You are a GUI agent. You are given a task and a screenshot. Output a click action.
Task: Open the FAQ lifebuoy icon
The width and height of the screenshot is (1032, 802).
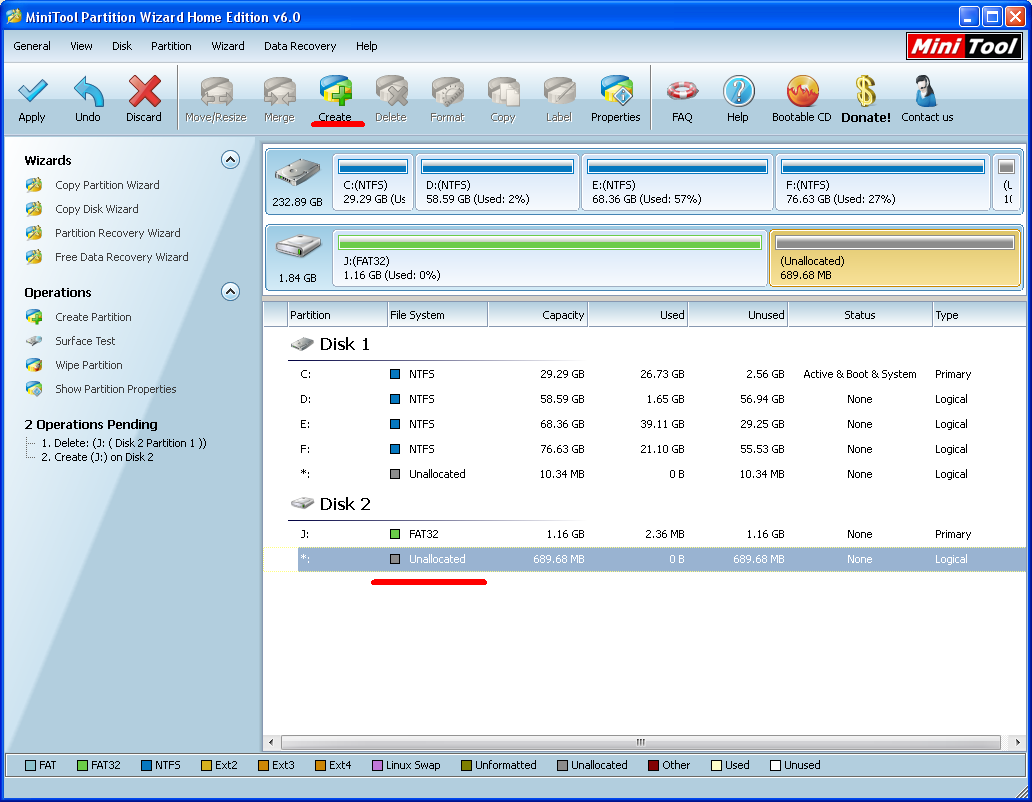coord(682,93)
